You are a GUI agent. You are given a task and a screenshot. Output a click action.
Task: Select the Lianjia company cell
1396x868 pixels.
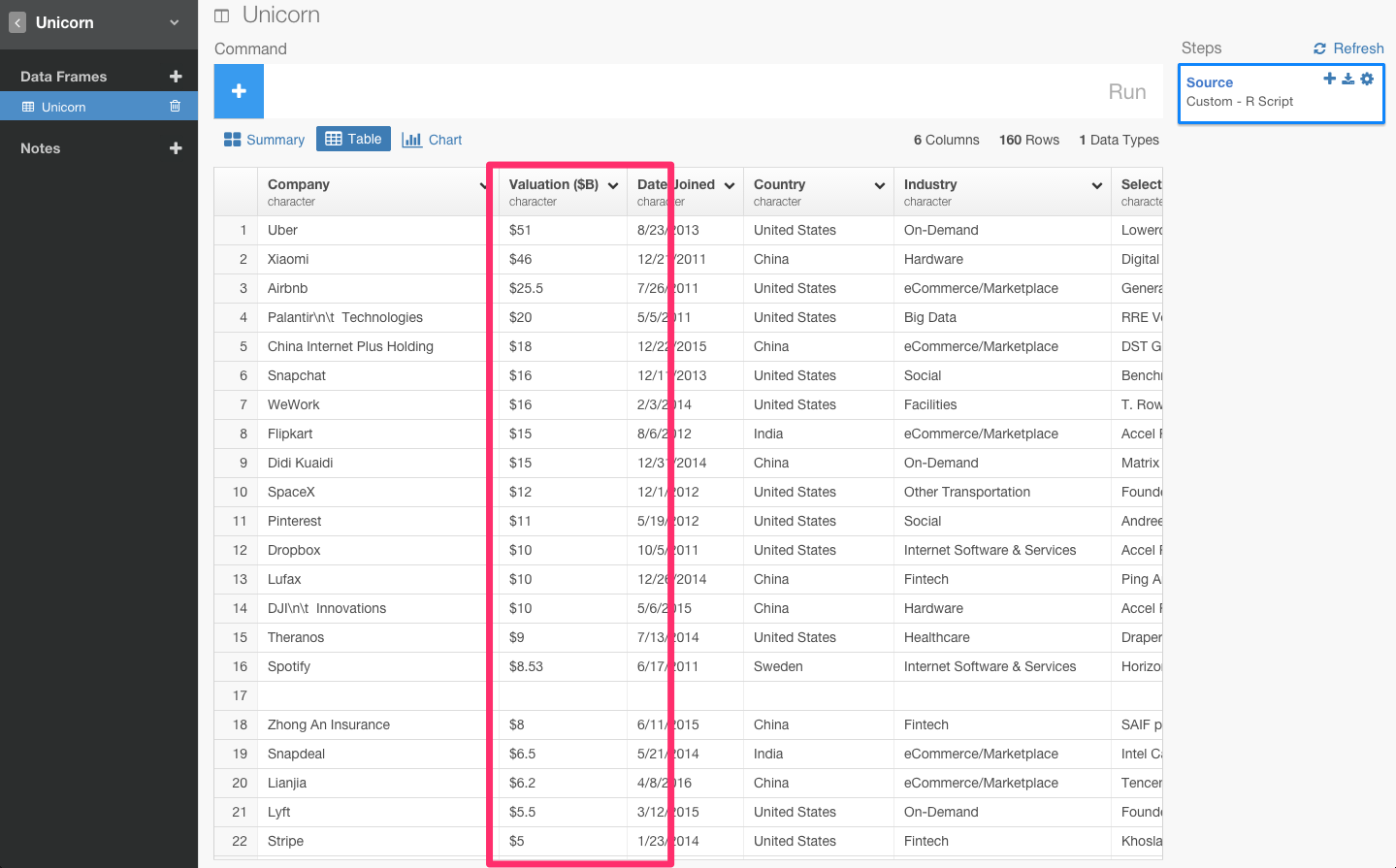click(x=378, y=783)
